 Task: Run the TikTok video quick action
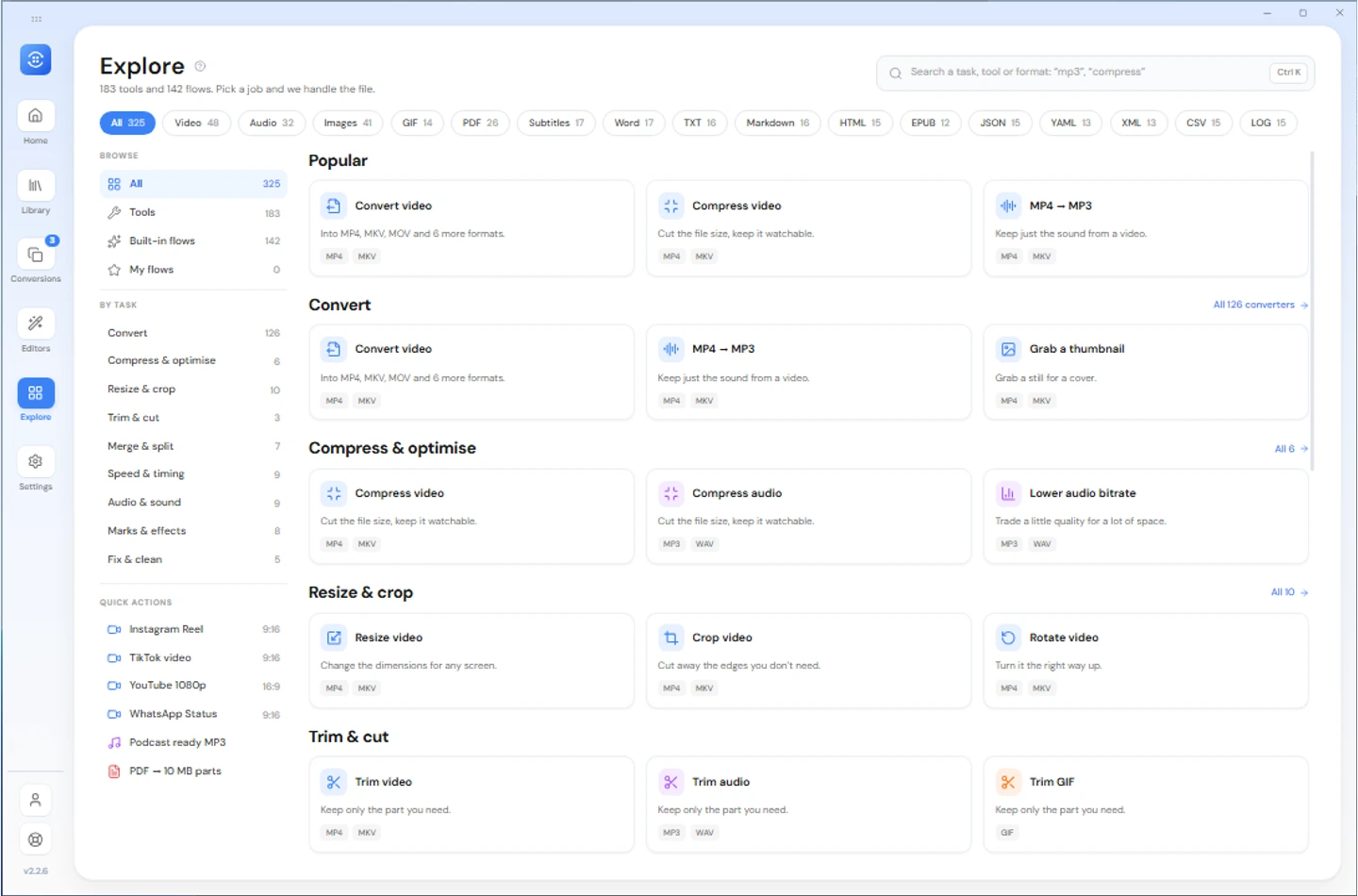point(193,658)
